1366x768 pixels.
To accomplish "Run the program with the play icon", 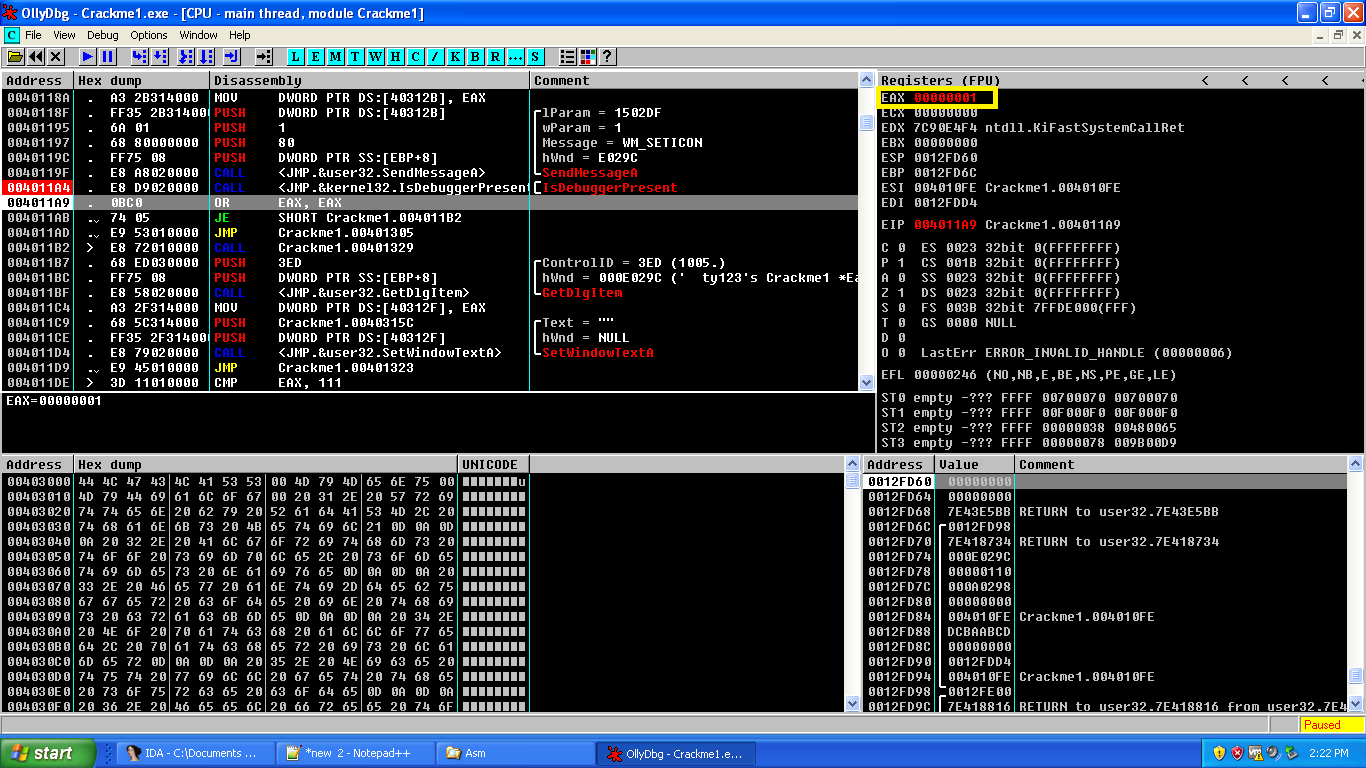I will pyautogui.click(x=88, y=57).
